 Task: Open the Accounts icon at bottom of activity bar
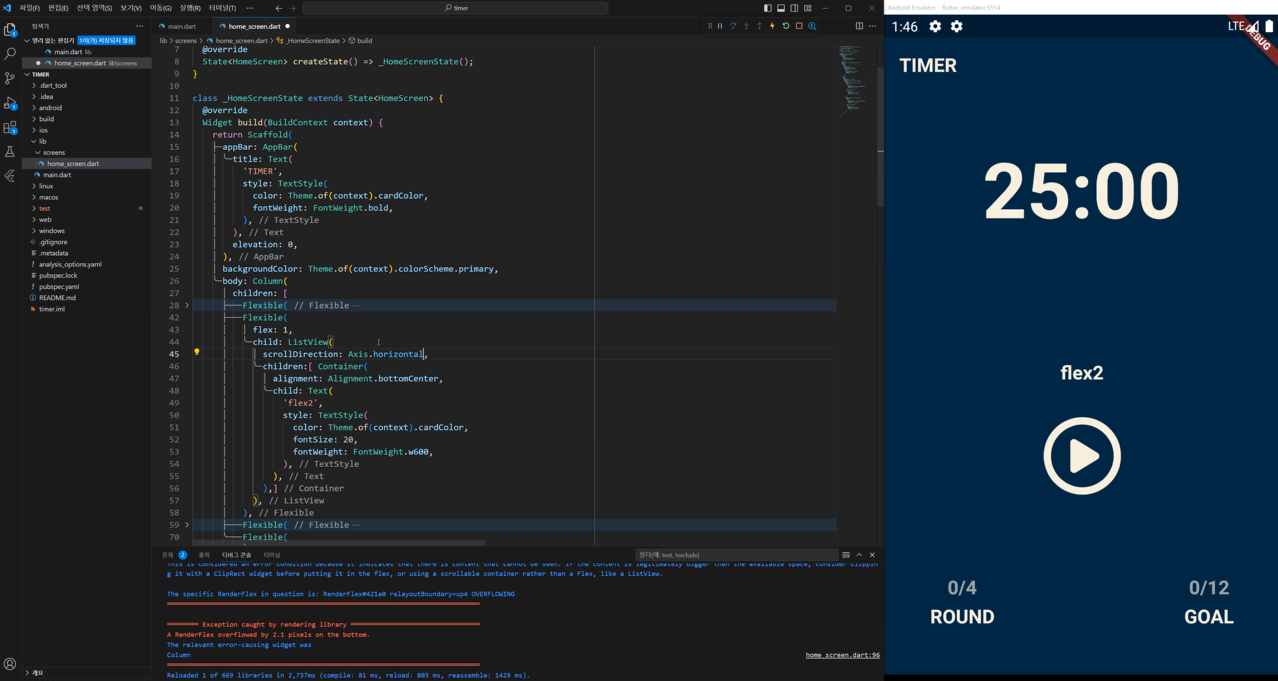click(10, 664)
